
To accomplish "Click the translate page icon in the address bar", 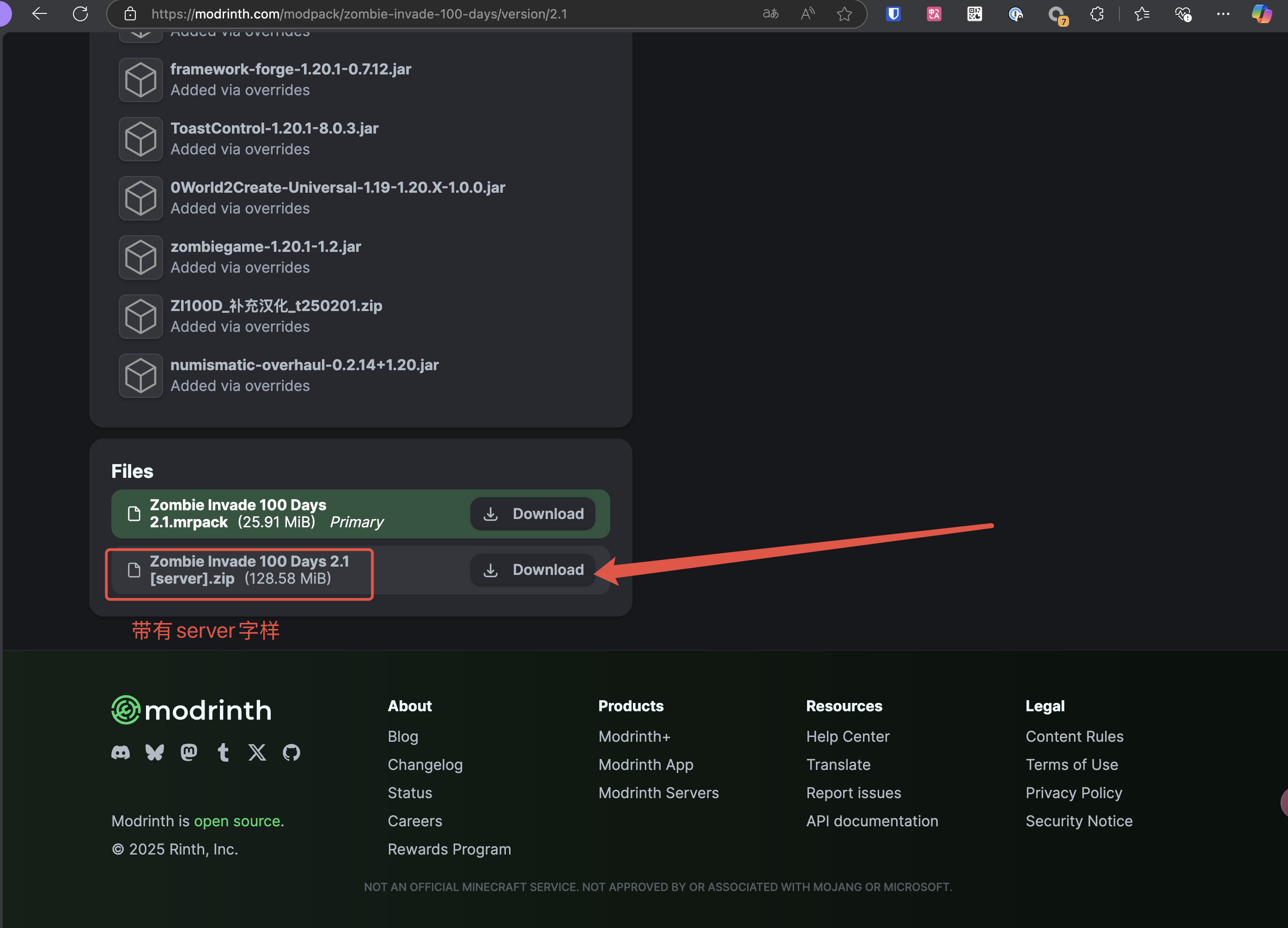I will click(770, 14).
